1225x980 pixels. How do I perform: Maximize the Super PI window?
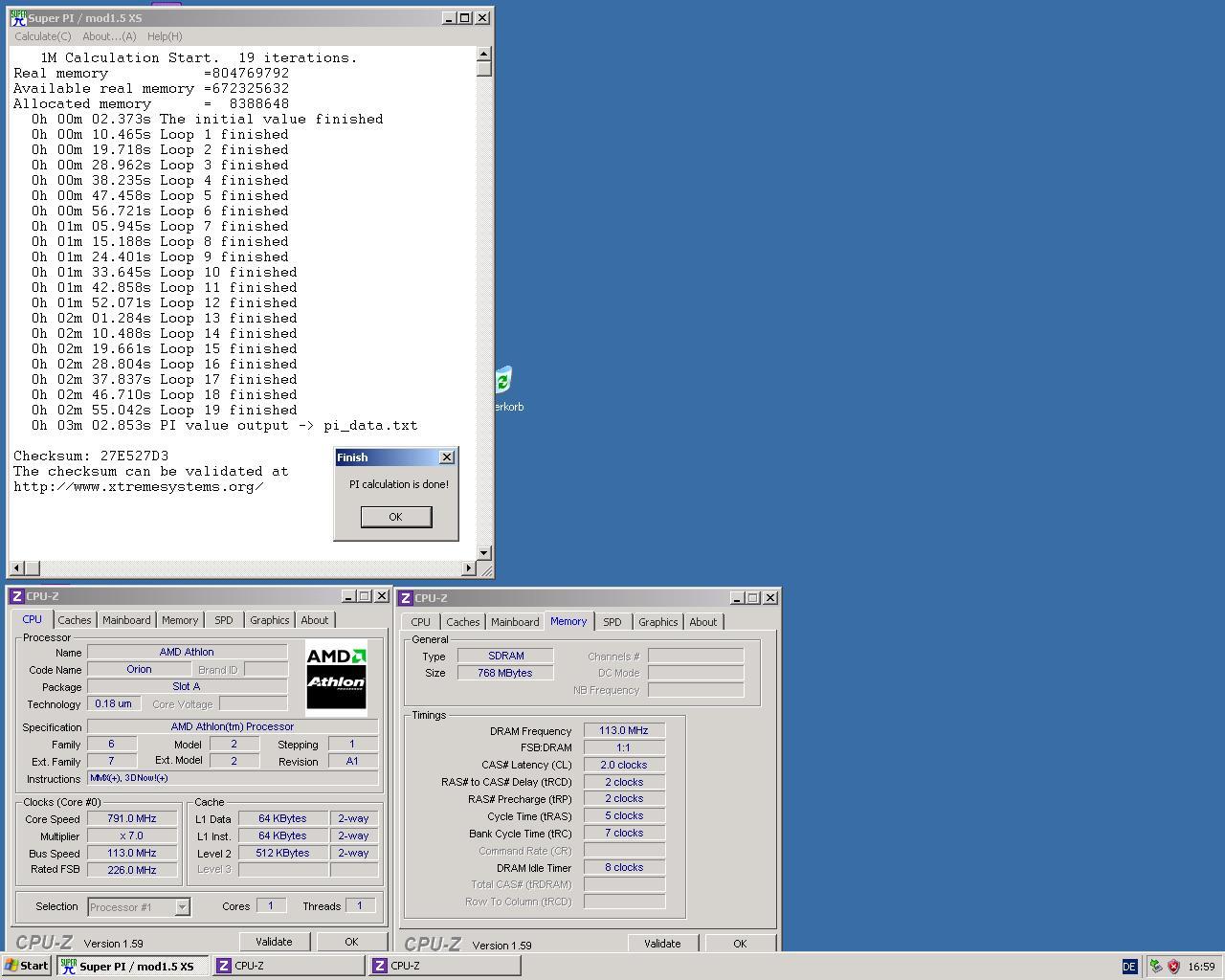coord(464,17)
